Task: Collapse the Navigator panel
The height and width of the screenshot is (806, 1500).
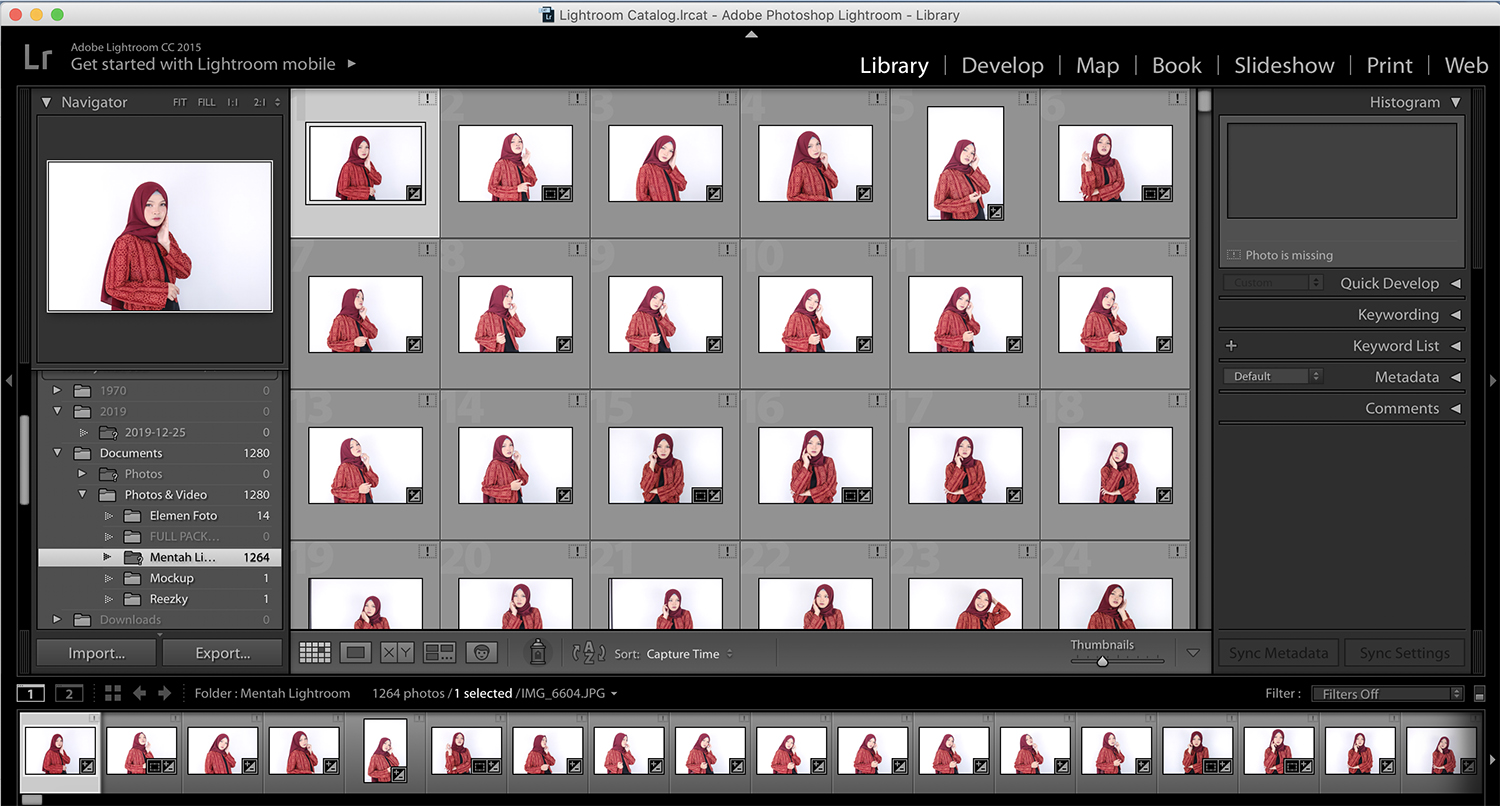Action: pos(46,102)
